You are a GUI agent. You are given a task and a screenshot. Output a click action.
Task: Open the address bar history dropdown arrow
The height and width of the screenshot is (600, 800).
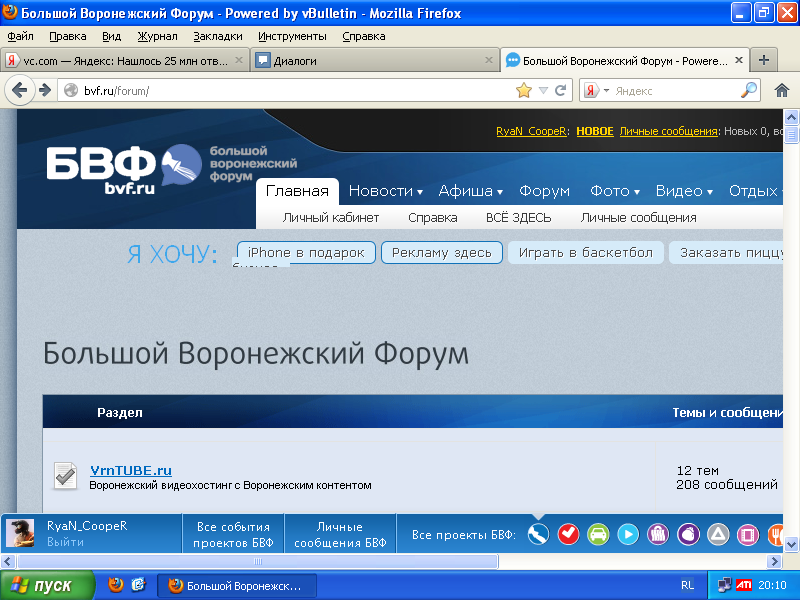click(543, 91)
